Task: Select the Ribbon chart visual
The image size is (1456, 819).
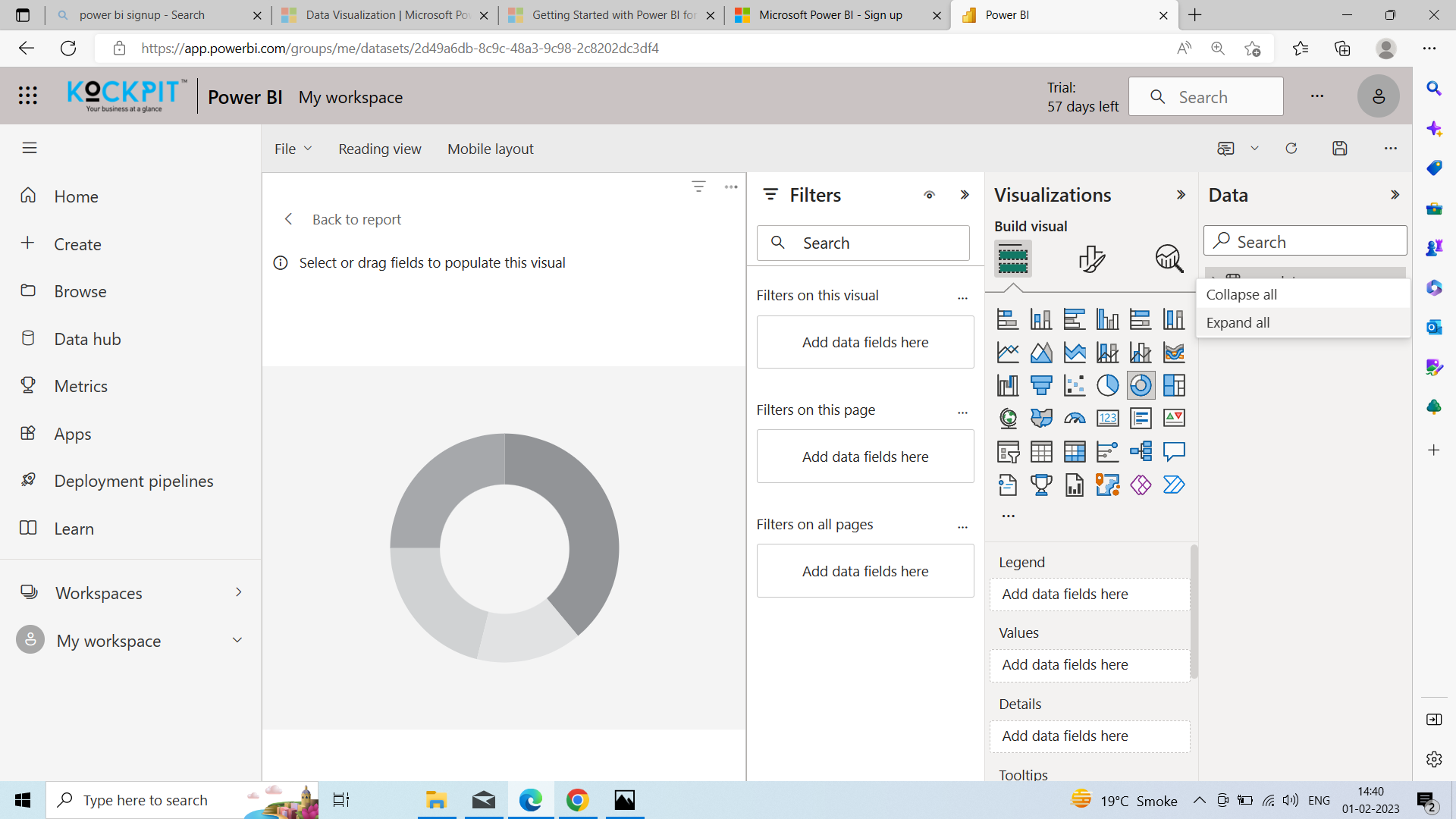Action: coord(1174,353)
